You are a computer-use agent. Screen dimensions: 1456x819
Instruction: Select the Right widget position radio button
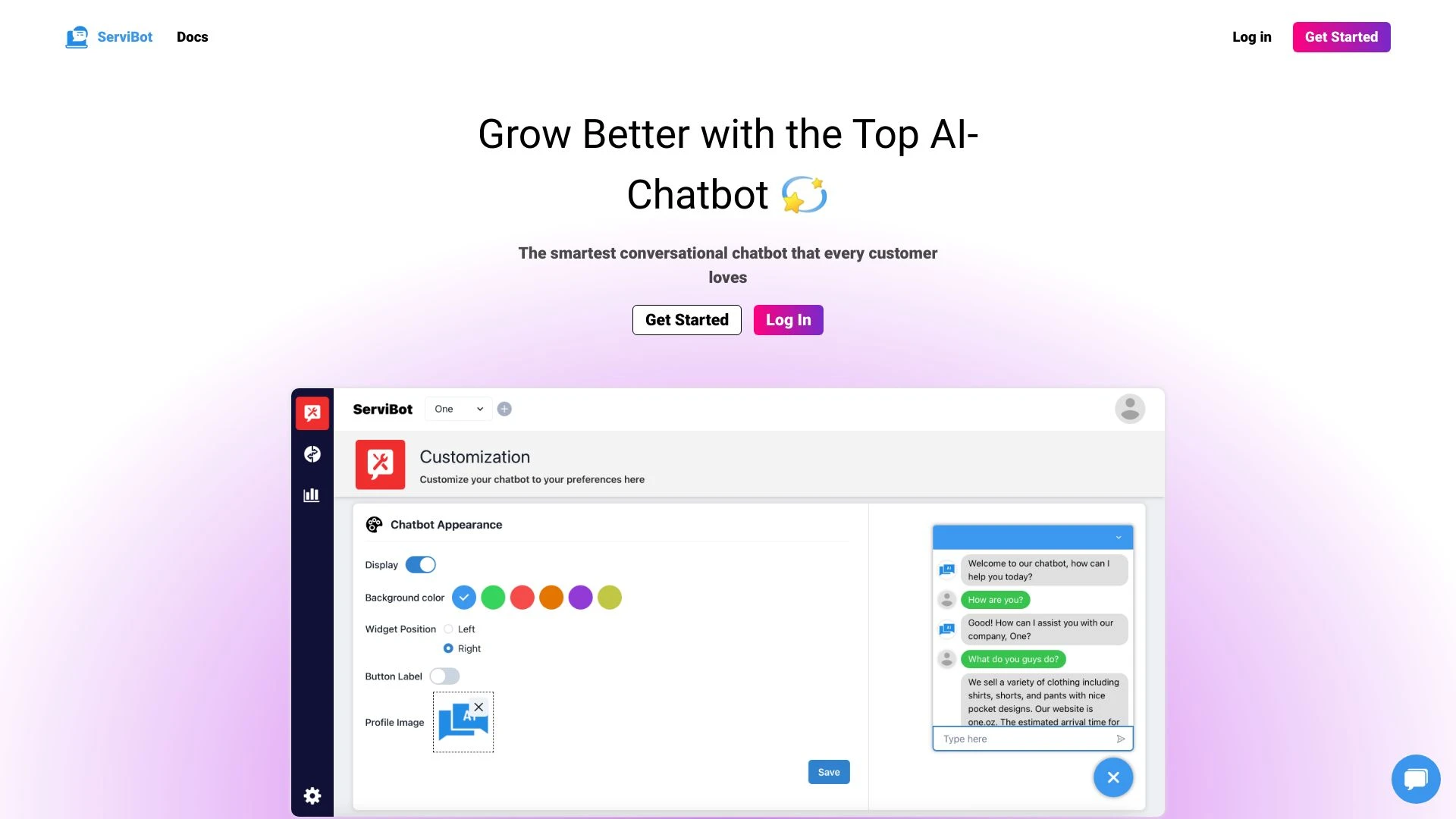pyautogui.click(x=448, y=648)
